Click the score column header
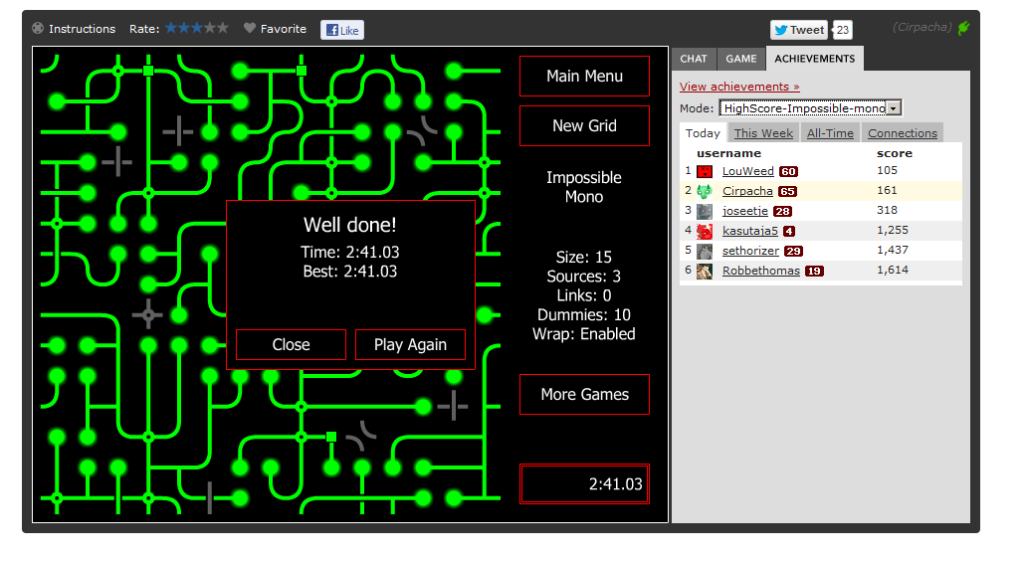This screenshot has width=1024, height=562. [x=894, y=153]
